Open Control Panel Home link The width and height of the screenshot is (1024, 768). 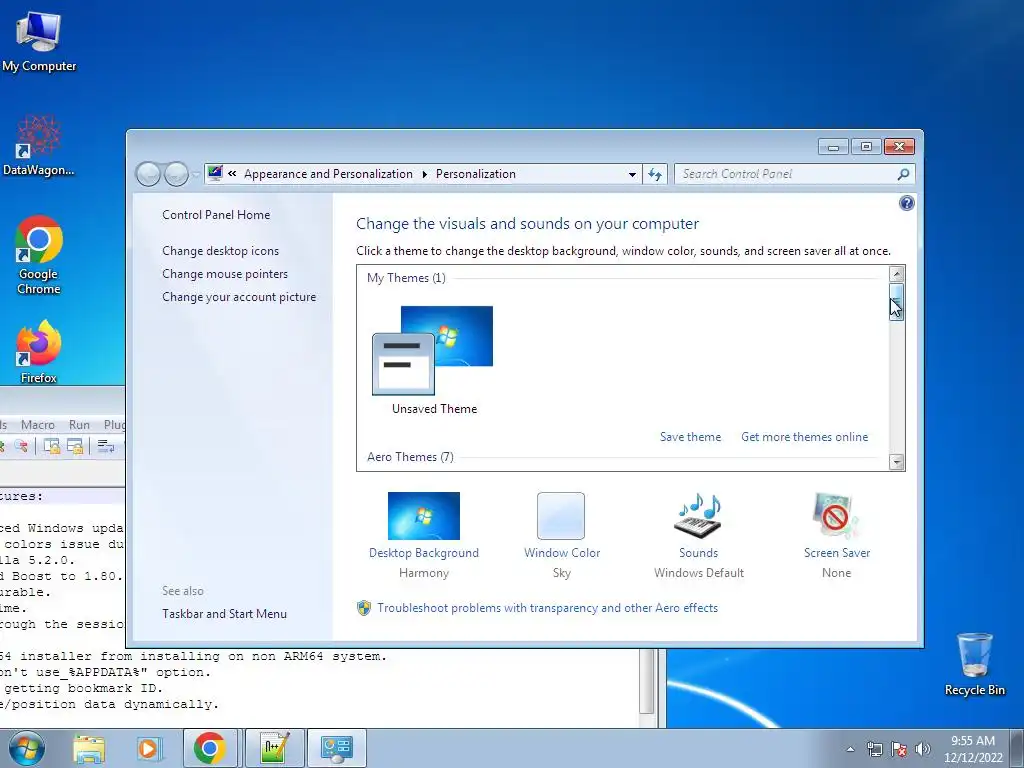(x=216, y=215)
